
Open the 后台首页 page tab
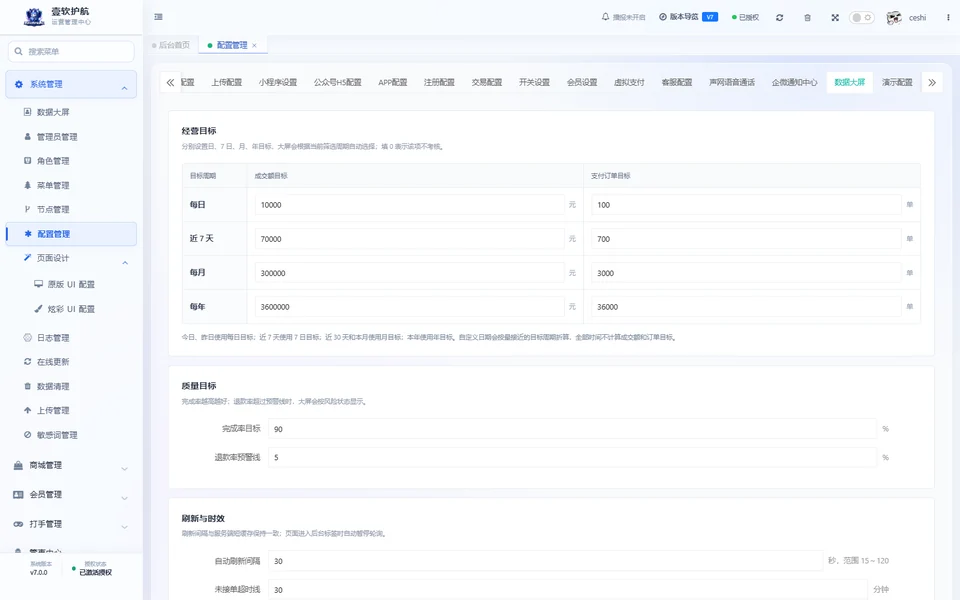click(x=171, y=45)
